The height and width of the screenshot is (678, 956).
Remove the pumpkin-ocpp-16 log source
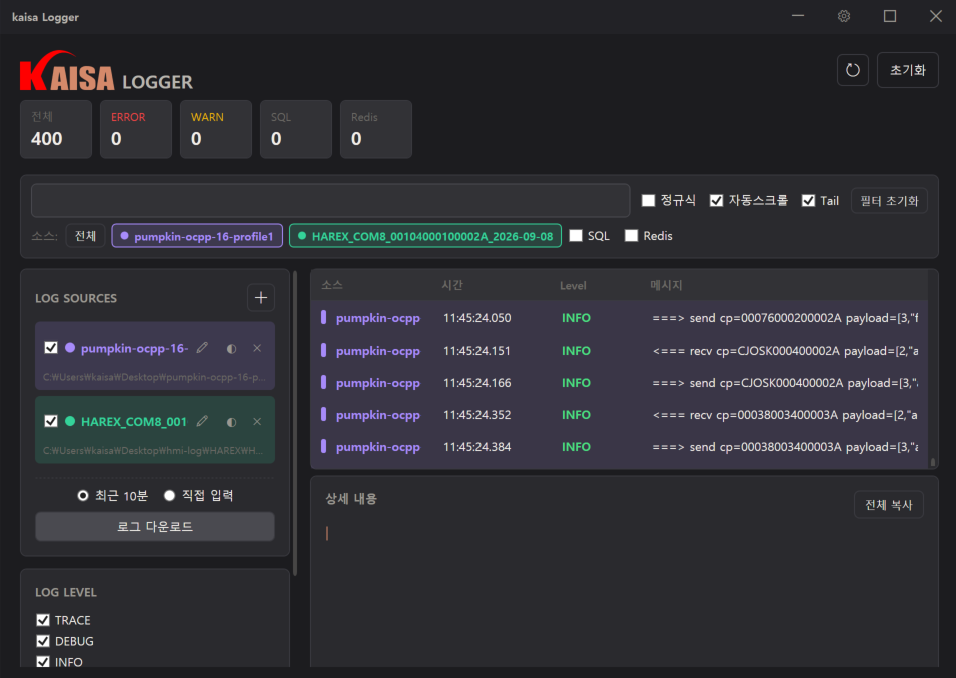257,348
